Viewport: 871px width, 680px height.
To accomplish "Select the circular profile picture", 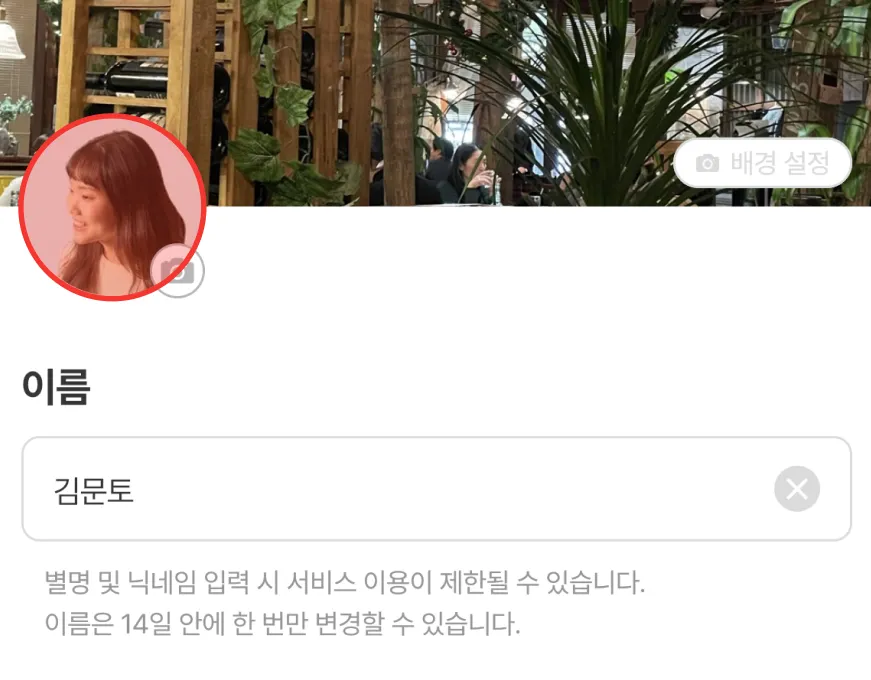I will tap(112, 207).
